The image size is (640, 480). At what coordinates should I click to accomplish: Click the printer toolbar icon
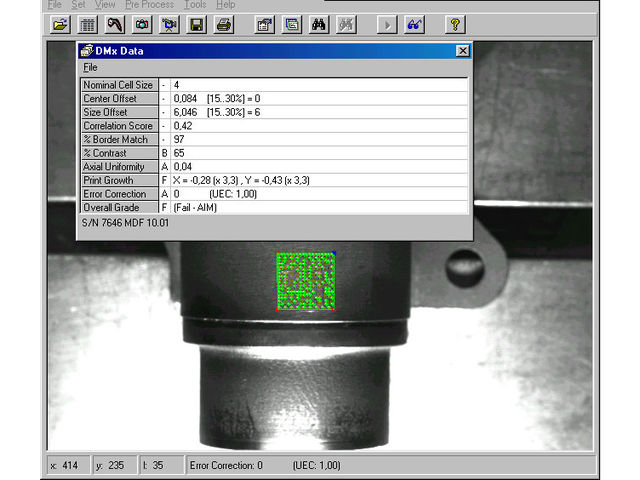pos(224,24)
